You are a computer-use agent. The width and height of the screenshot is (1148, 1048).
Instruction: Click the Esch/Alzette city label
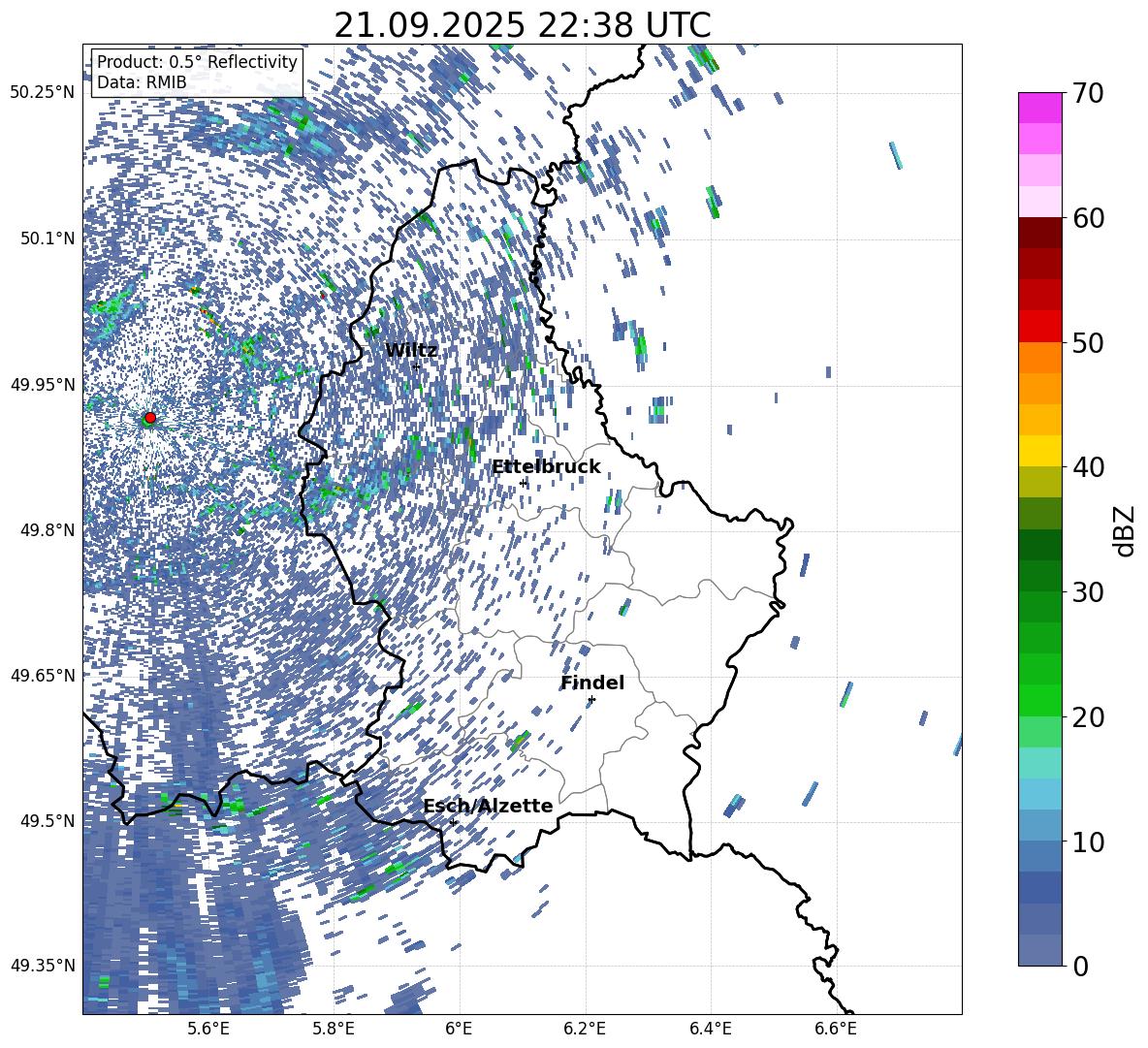[488, 807]
